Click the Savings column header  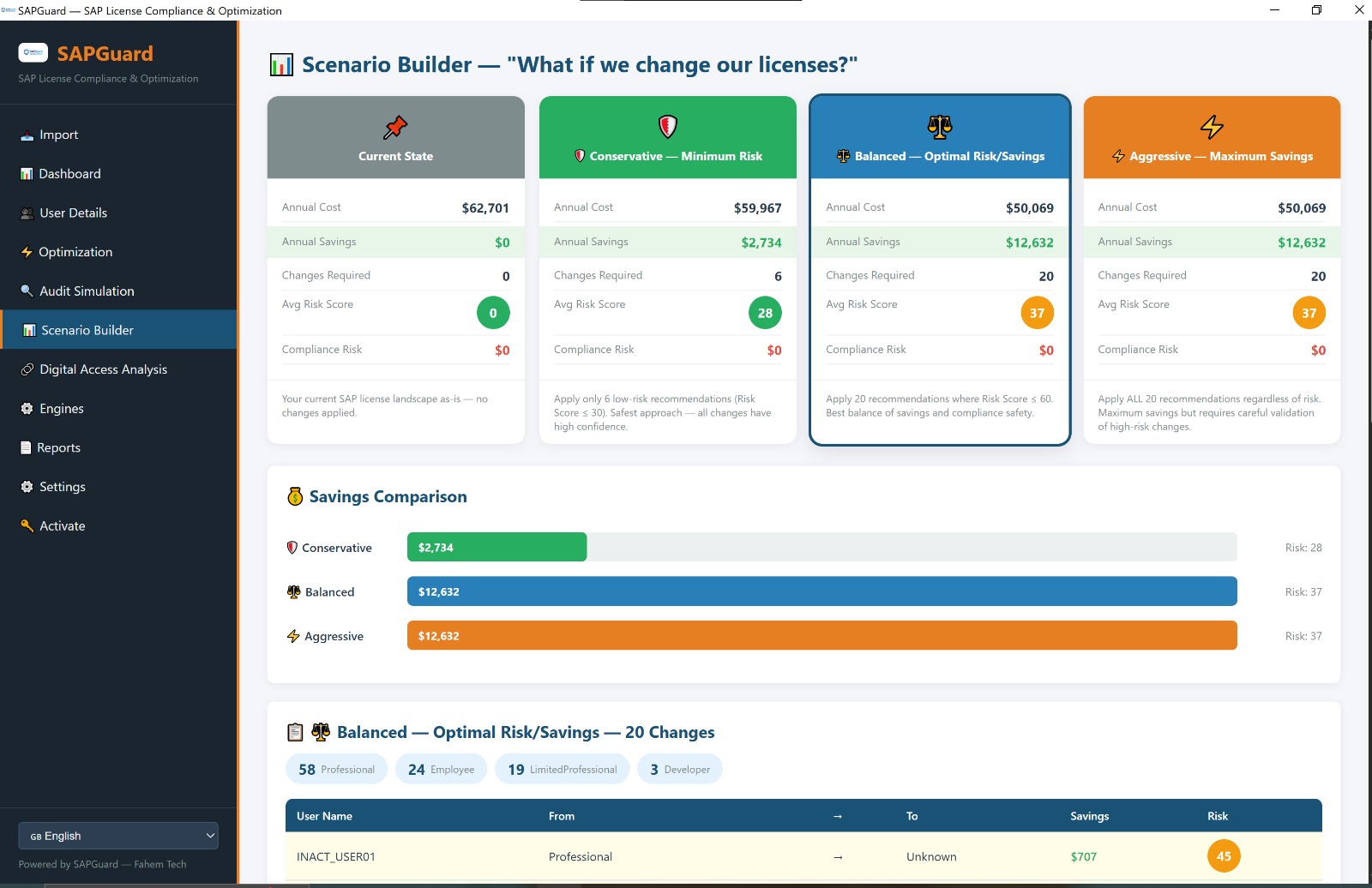click(1089, 816)
